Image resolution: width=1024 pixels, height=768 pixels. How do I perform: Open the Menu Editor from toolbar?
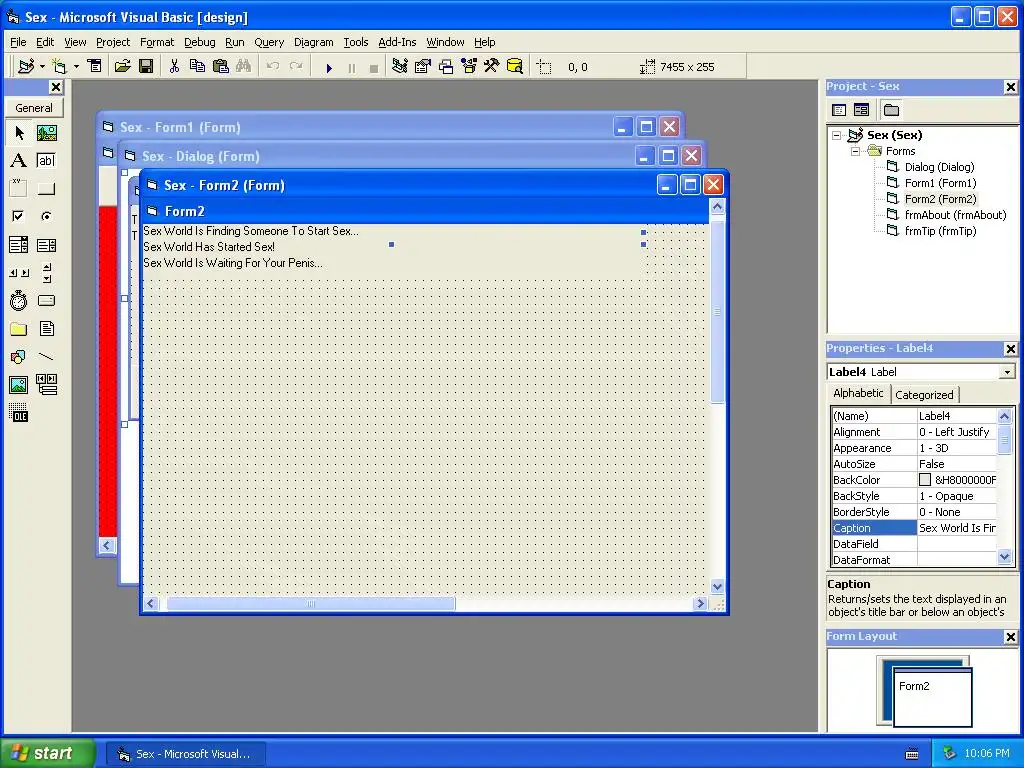95,66
